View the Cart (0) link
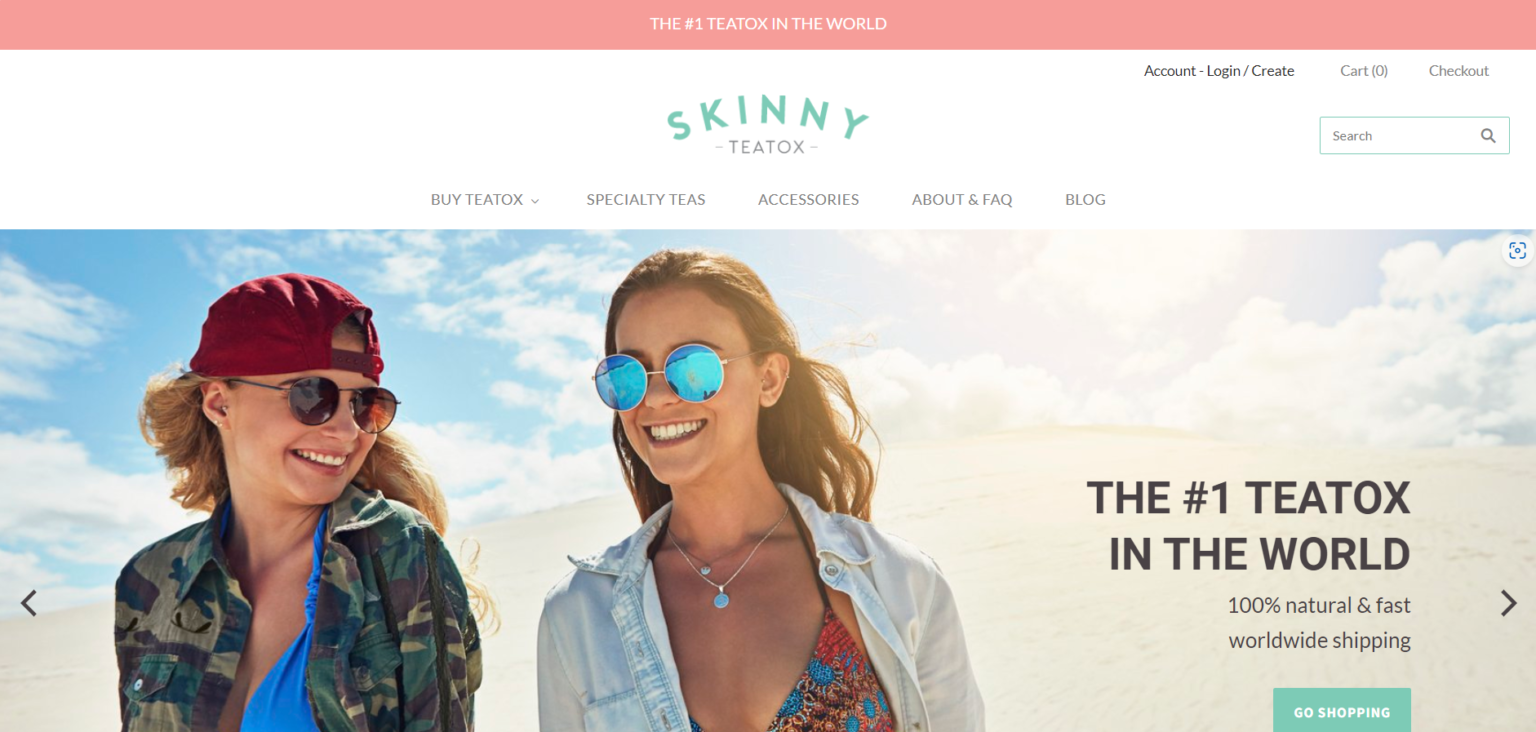The width and height of the screenshot is (1536, 732). coord(1364,71)
